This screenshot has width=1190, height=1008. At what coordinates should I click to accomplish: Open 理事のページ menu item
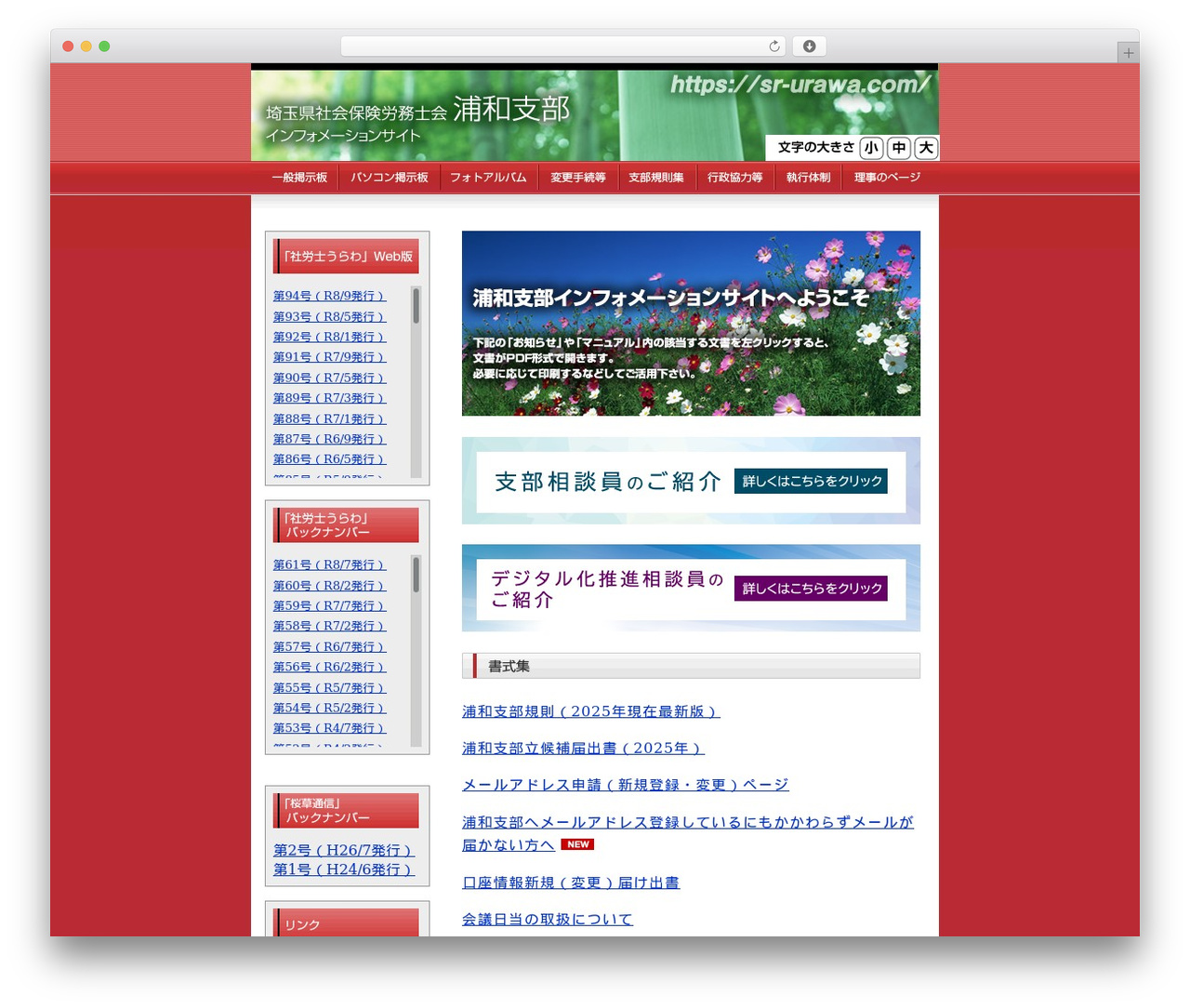[x=888, y=178]
